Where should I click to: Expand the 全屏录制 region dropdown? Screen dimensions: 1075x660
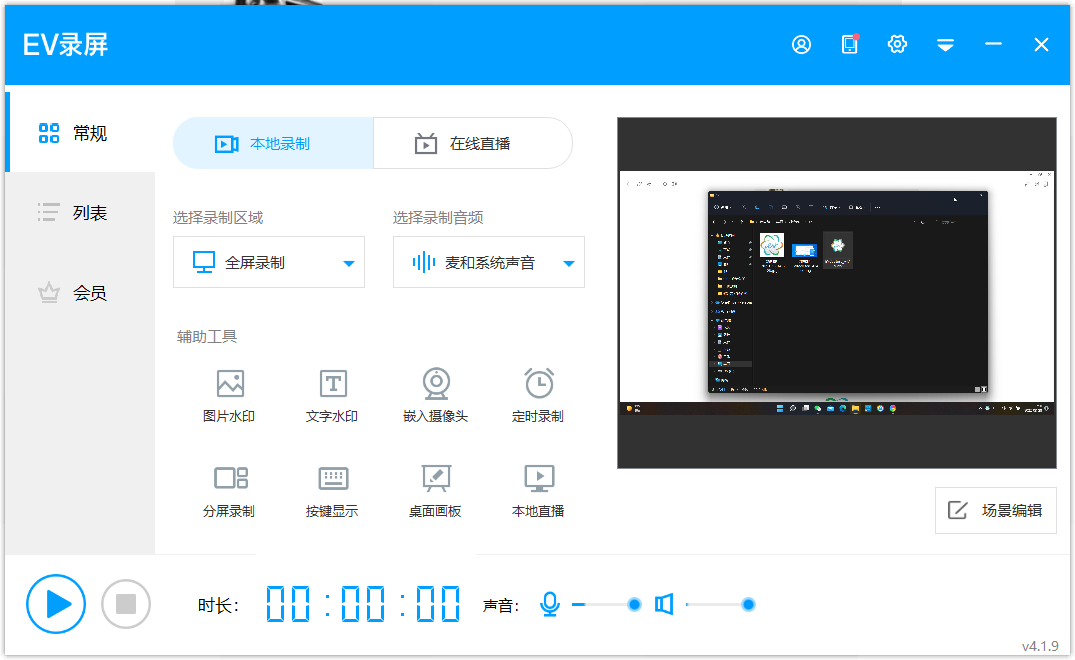269,262
